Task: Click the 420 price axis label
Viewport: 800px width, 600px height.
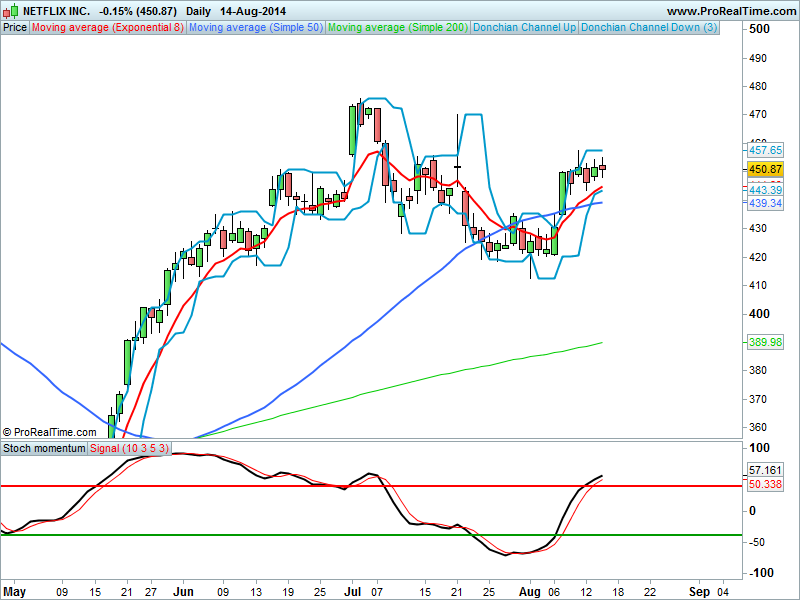Action: point(758,257)
